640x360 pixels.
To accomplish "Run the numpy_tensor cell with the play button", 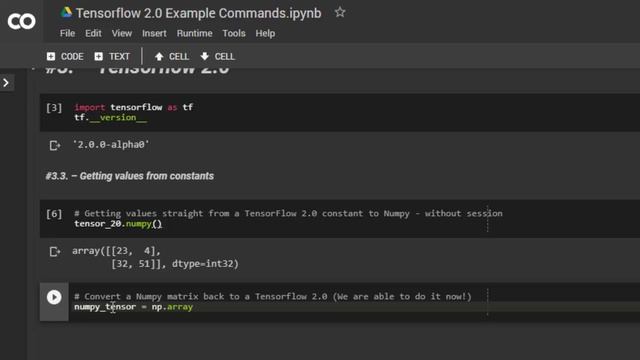I will [54, 297].
